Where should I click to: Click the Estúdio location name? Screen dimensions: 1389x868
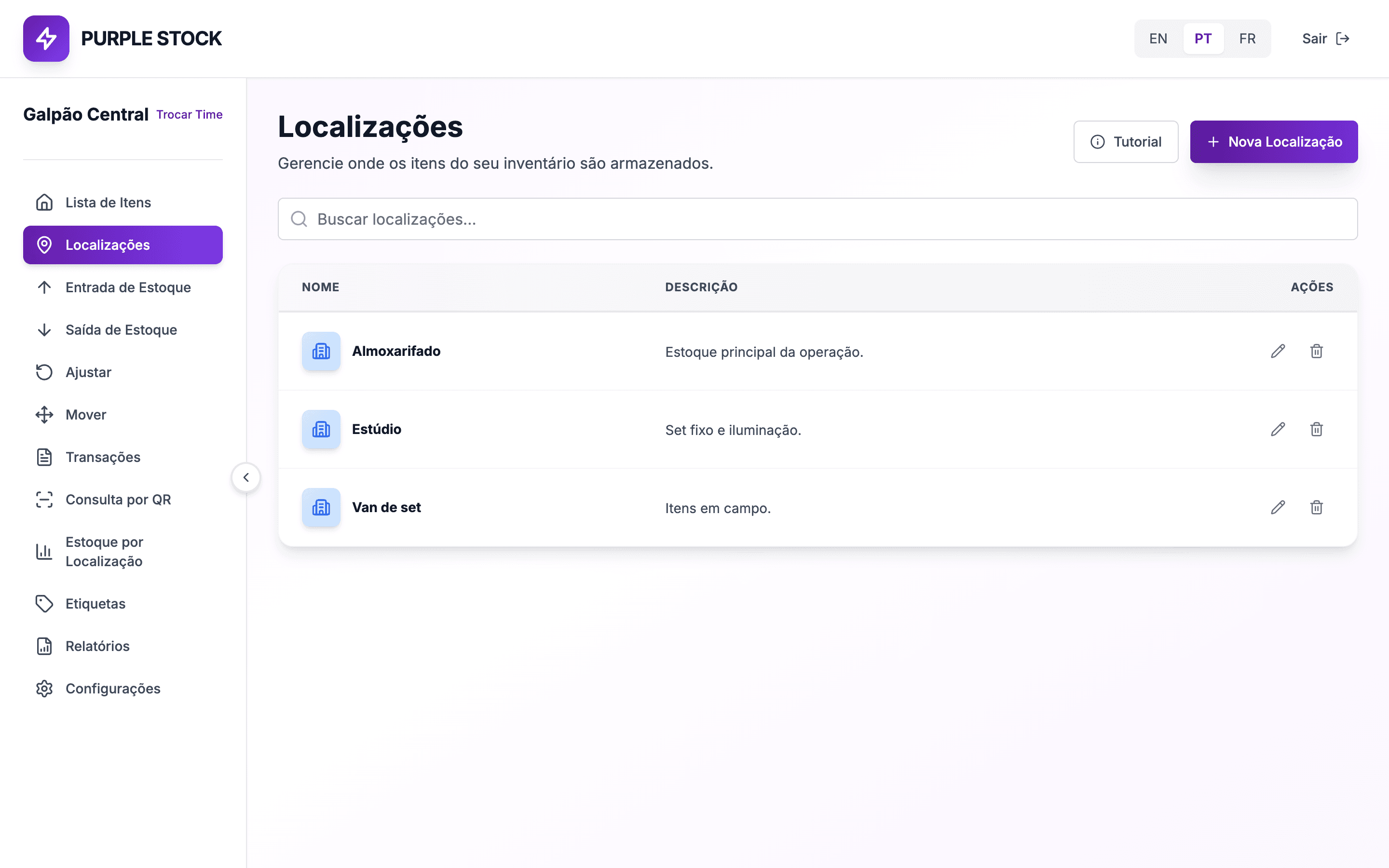click(377, 429)
